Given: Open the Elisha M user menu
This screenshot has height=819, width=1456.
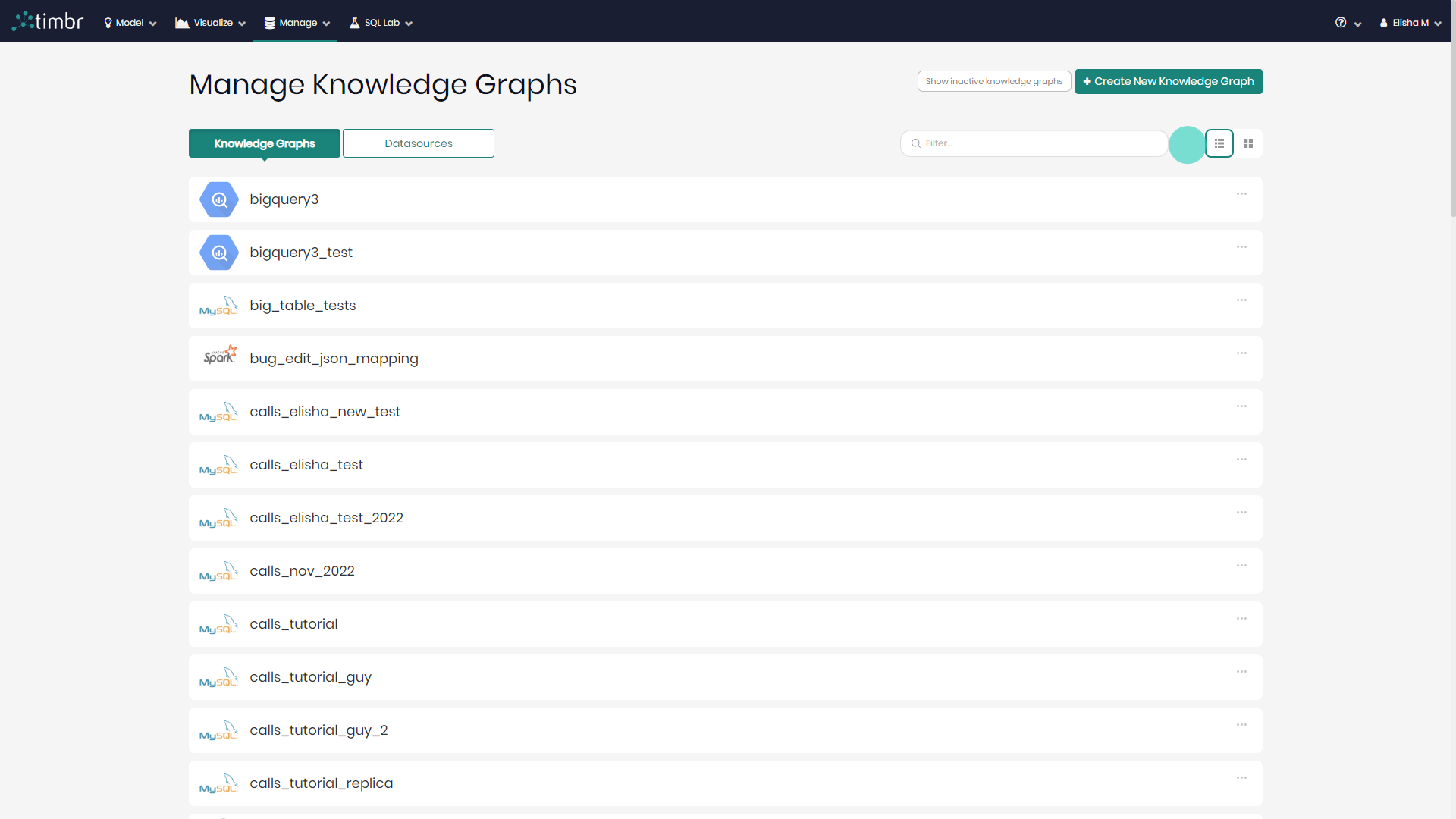Looking at the screenshot, I should 1410,23.
